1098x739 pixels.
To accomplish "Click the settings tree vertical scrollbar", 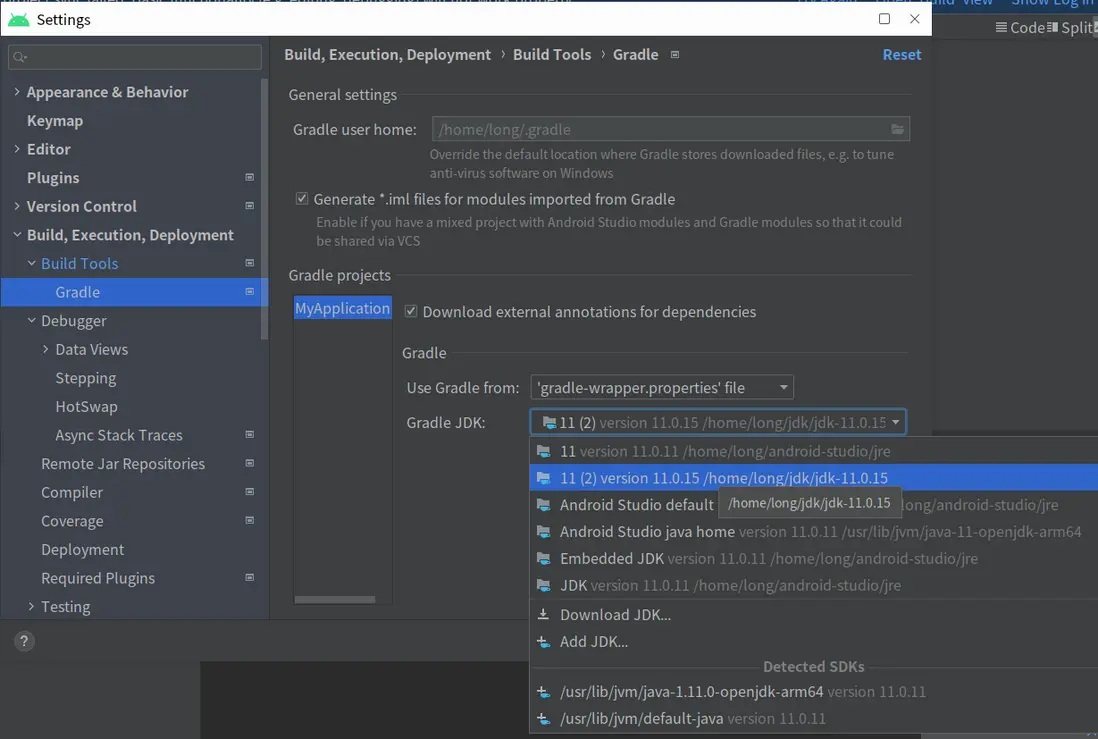I will pyautogui.click(x=265, y=209).
